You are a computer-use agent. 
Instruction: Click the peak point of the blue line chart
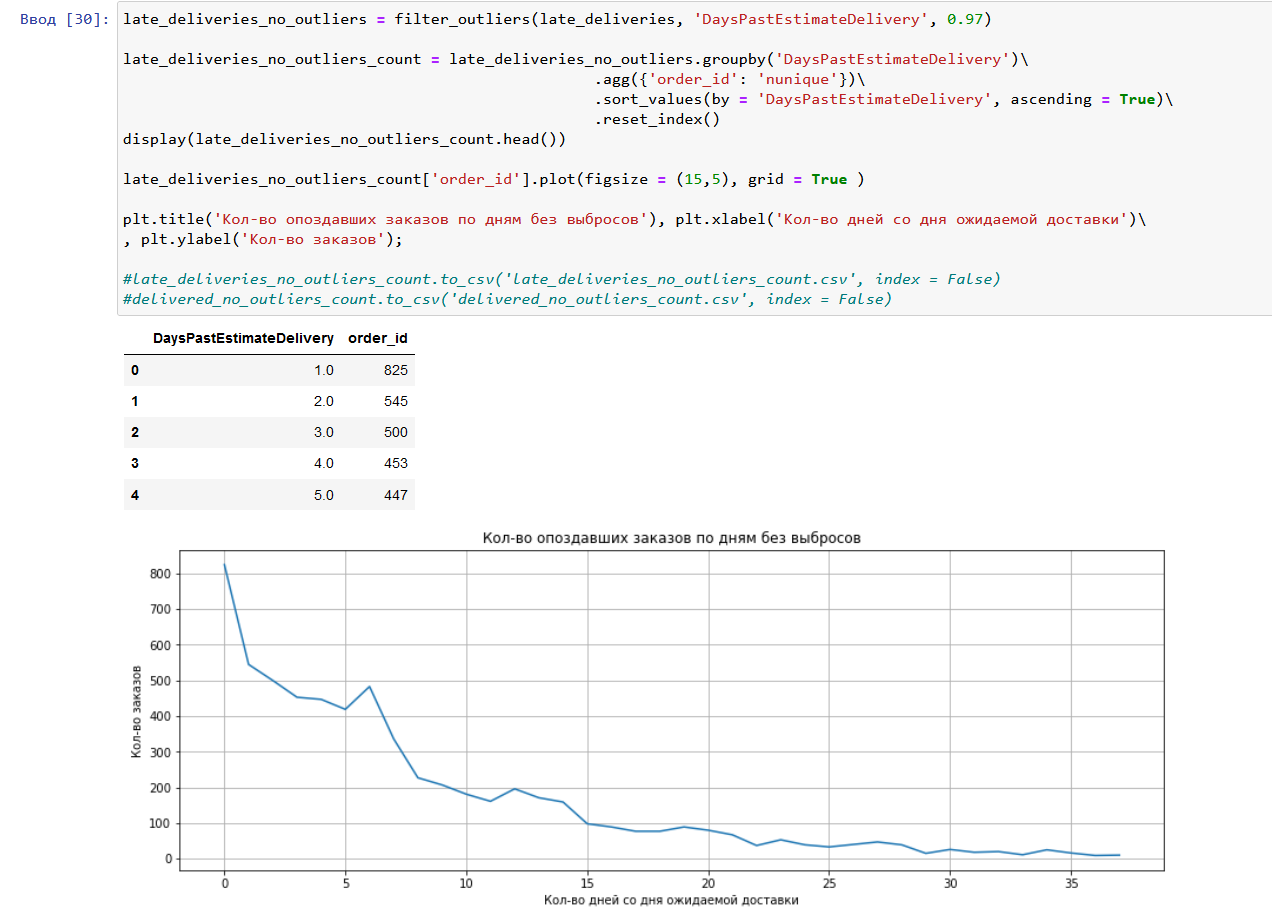coord(225,565)
